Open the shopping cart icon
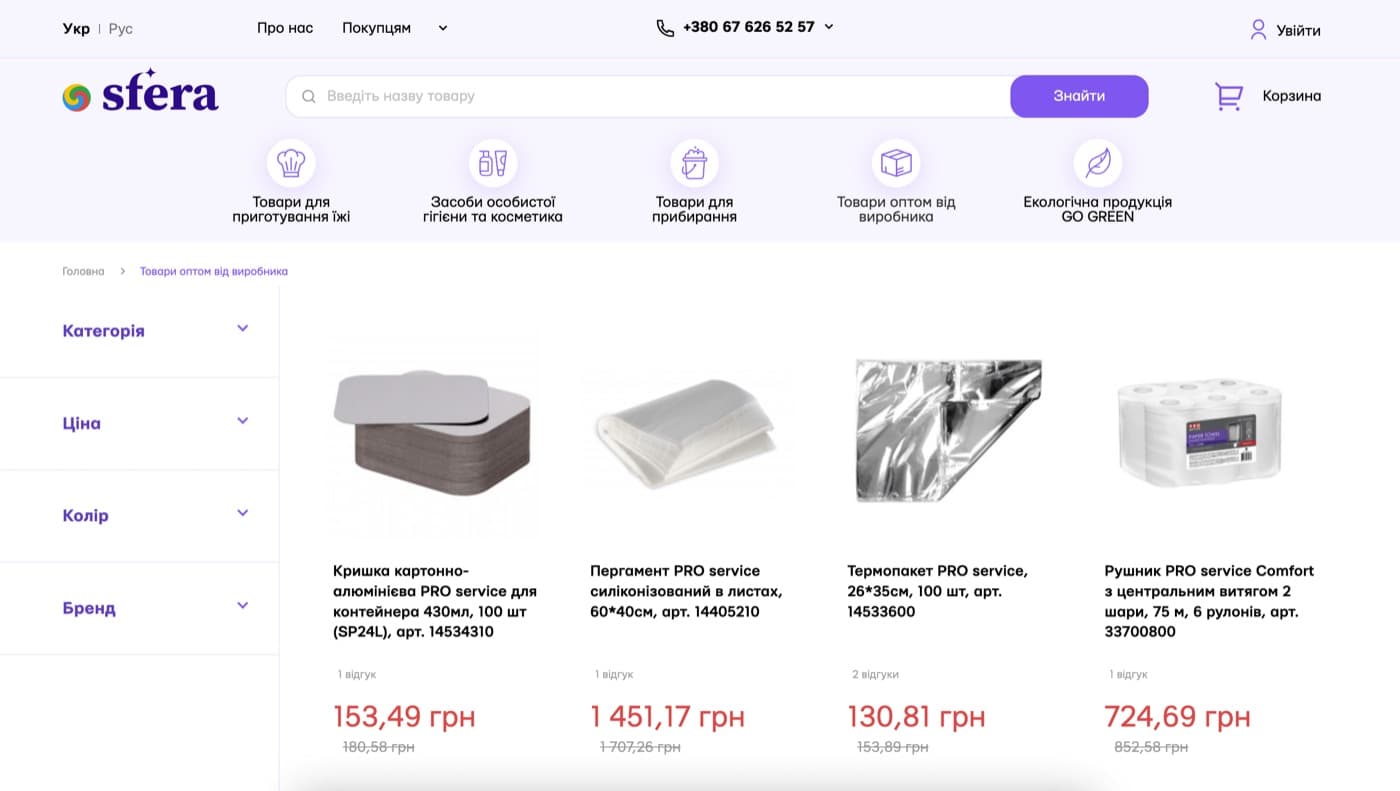This screenshot has height=791, width=1400. pos(1229,96)
